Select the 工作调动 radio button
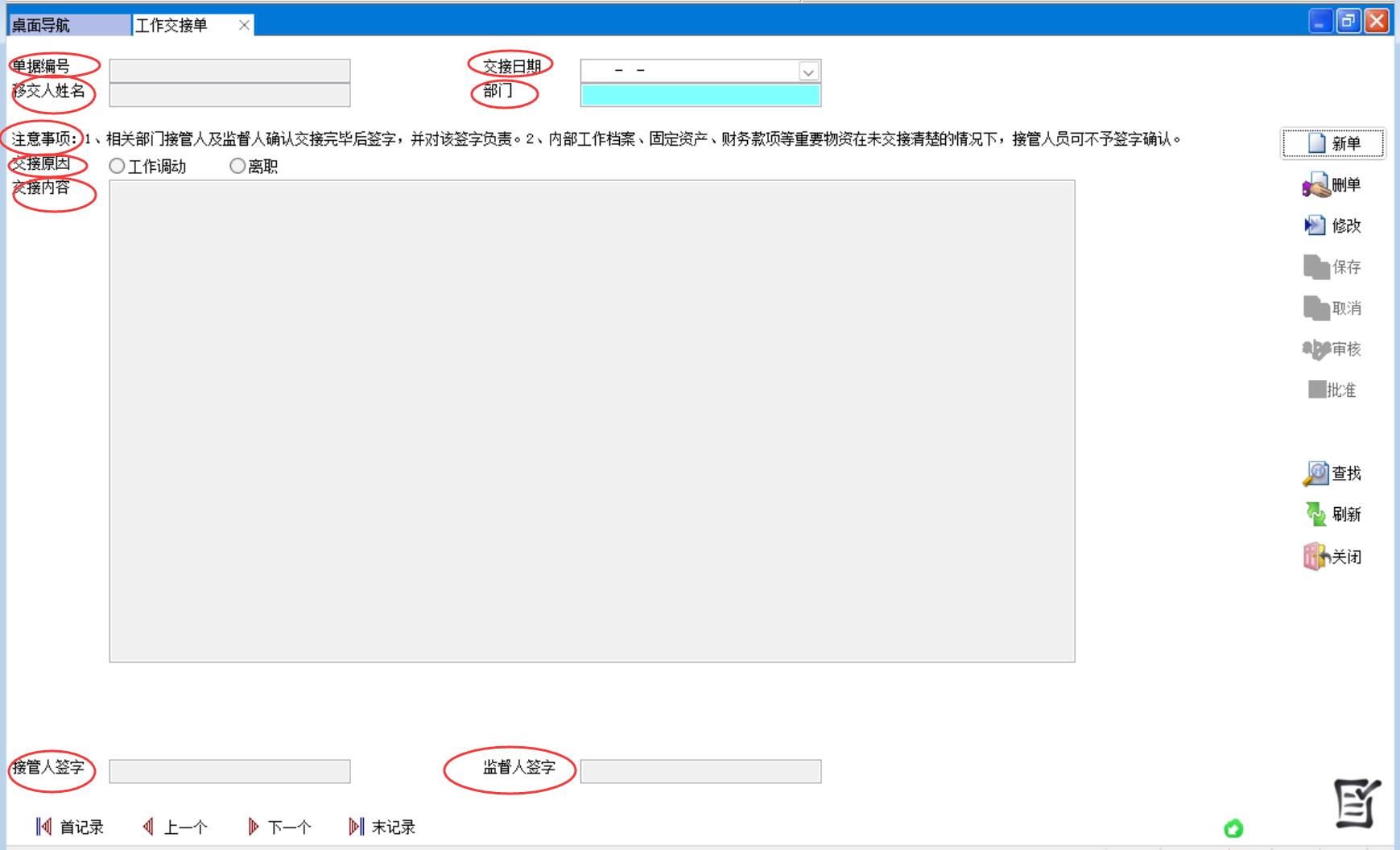 (x=118, y=166)
